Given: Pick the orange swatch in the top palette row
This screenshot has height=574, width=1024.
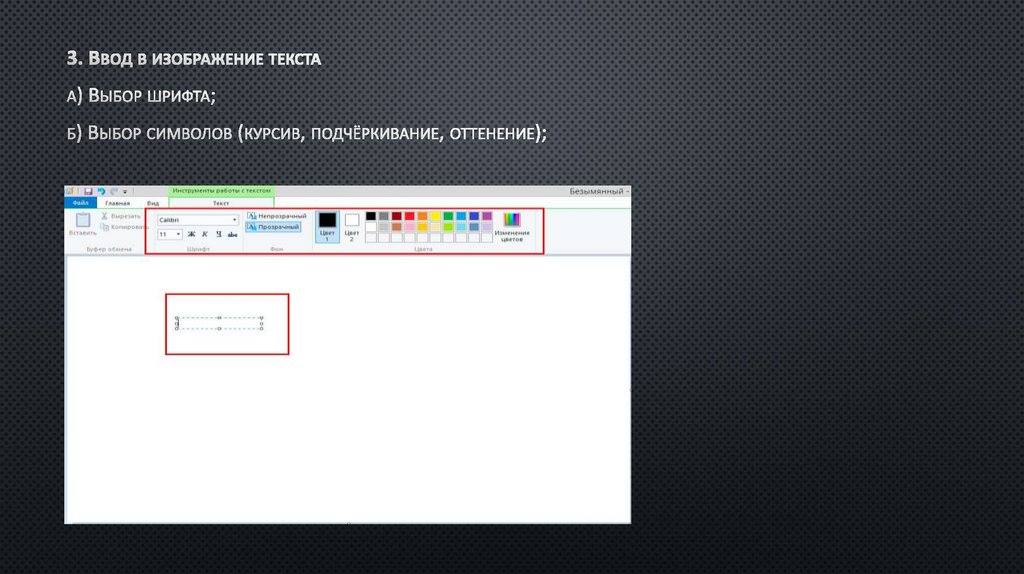Looking at the screenshot, I should point(423,216).
